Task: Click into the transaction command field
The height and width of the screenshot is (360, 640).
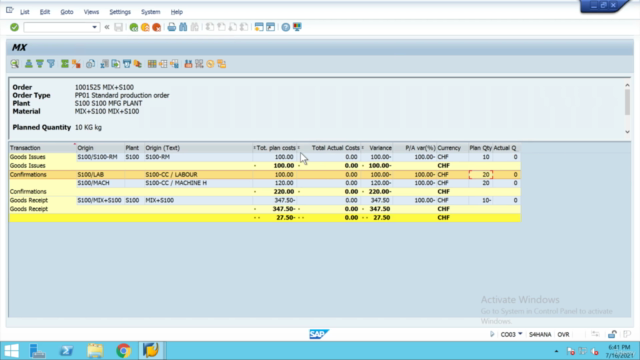Action: pos(57,27)
